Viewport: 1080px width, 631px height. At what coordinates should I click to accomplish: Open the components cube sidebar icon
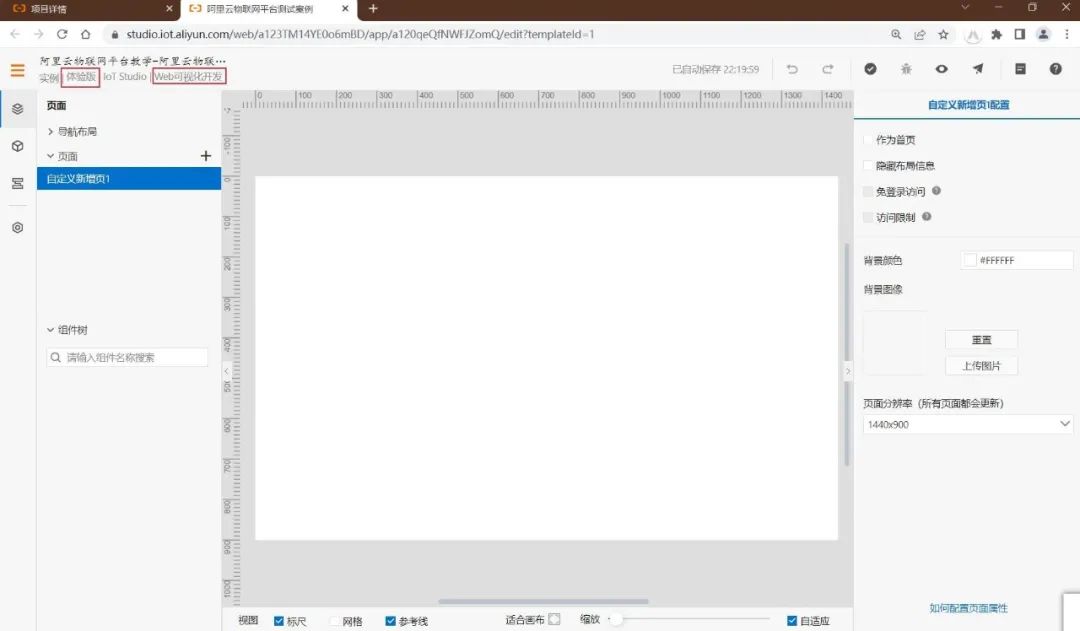[18, 146]
